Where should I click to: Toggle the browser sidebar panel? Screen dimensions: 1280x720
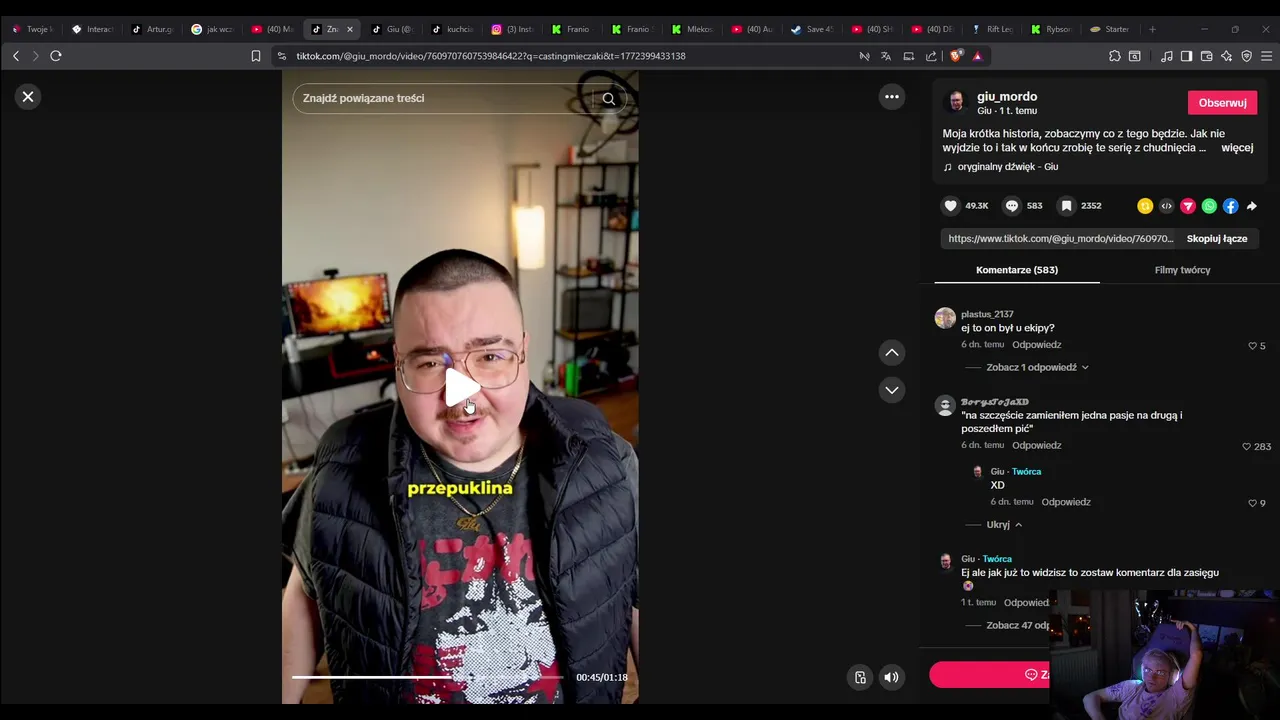1186,56
